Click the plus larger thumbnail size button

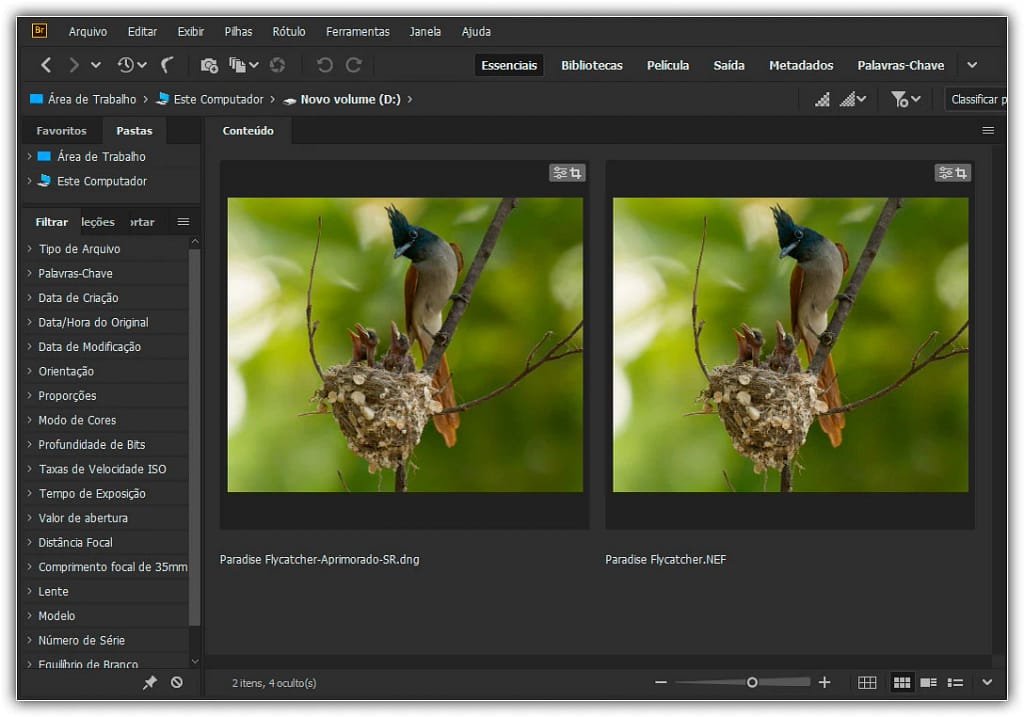824,682
